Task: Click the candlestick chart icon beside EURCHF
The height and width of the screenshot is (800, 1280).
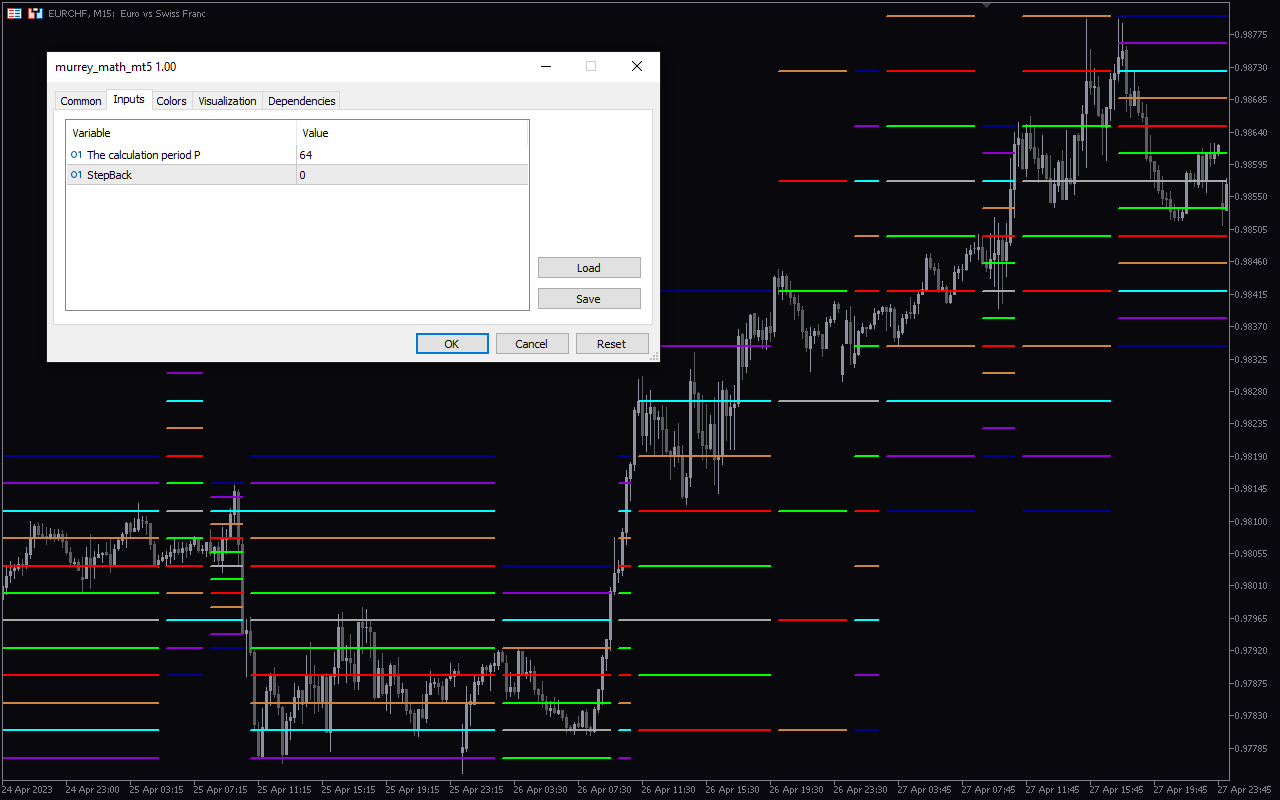Action: [x=35, y=13]
